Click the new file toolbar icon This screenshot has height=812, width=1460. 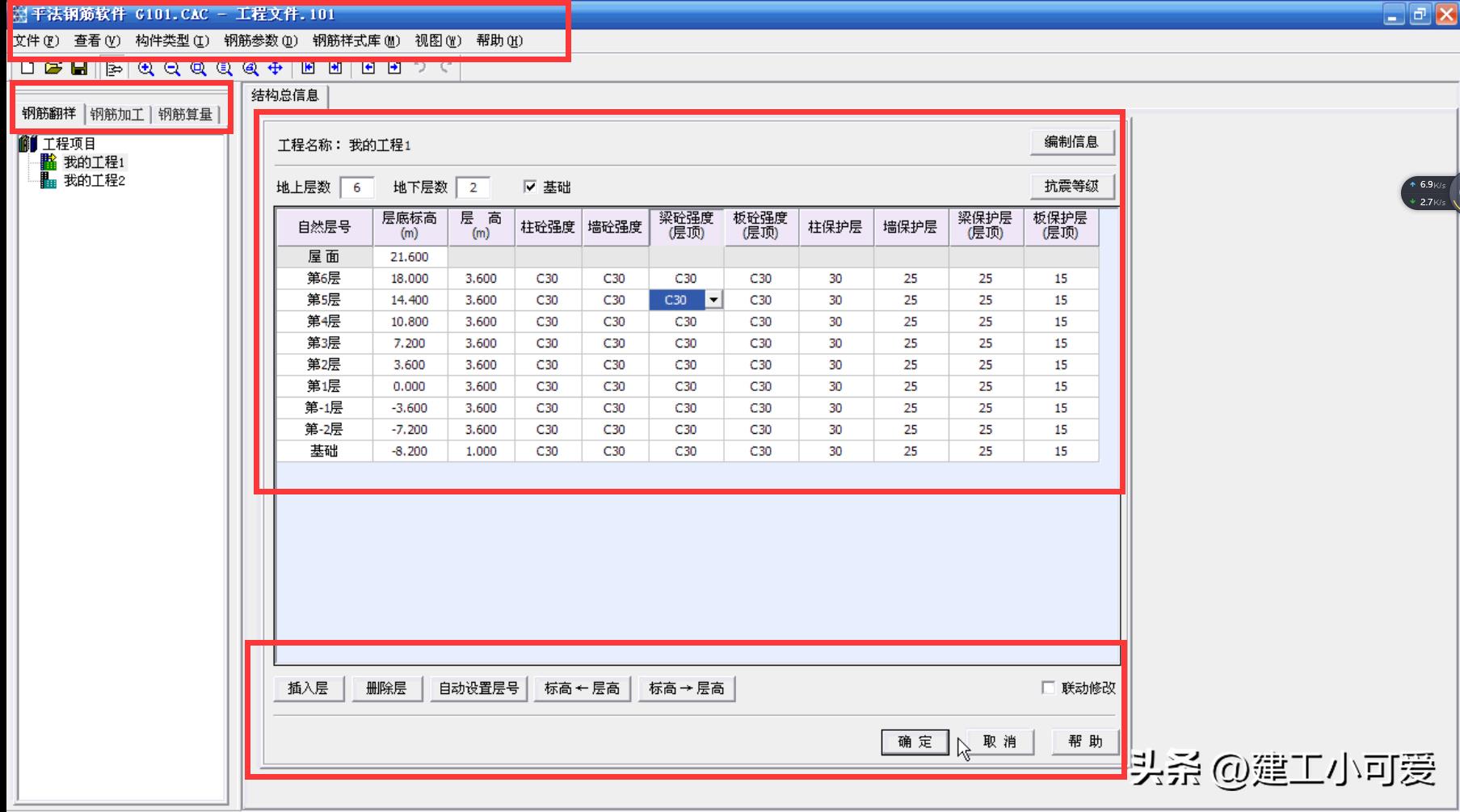click(x=27, y=69)
